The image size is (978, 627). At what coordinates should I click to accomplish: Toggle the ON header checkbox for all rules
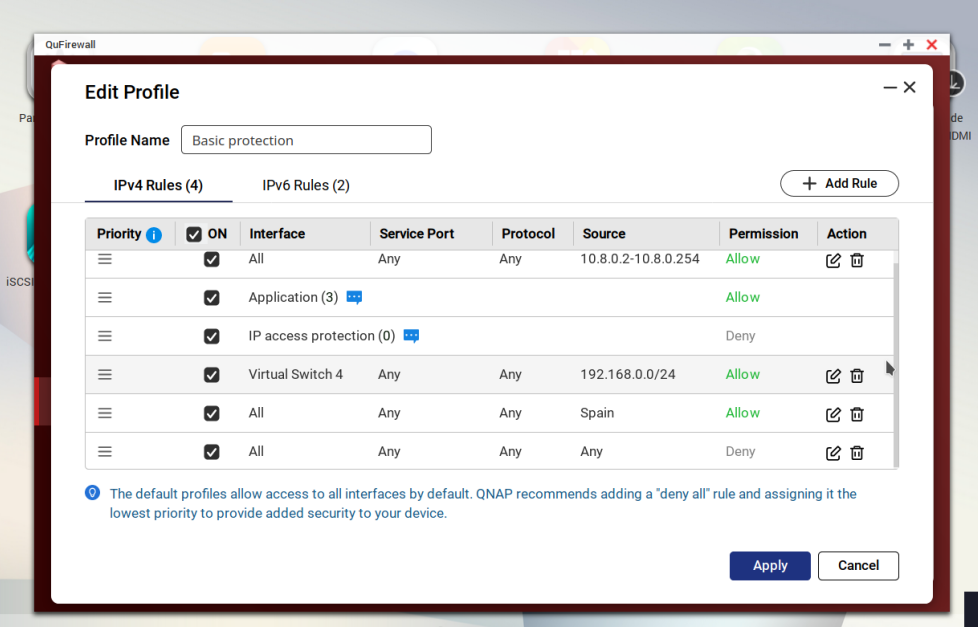pyautogui.click(x=194, y=235)
